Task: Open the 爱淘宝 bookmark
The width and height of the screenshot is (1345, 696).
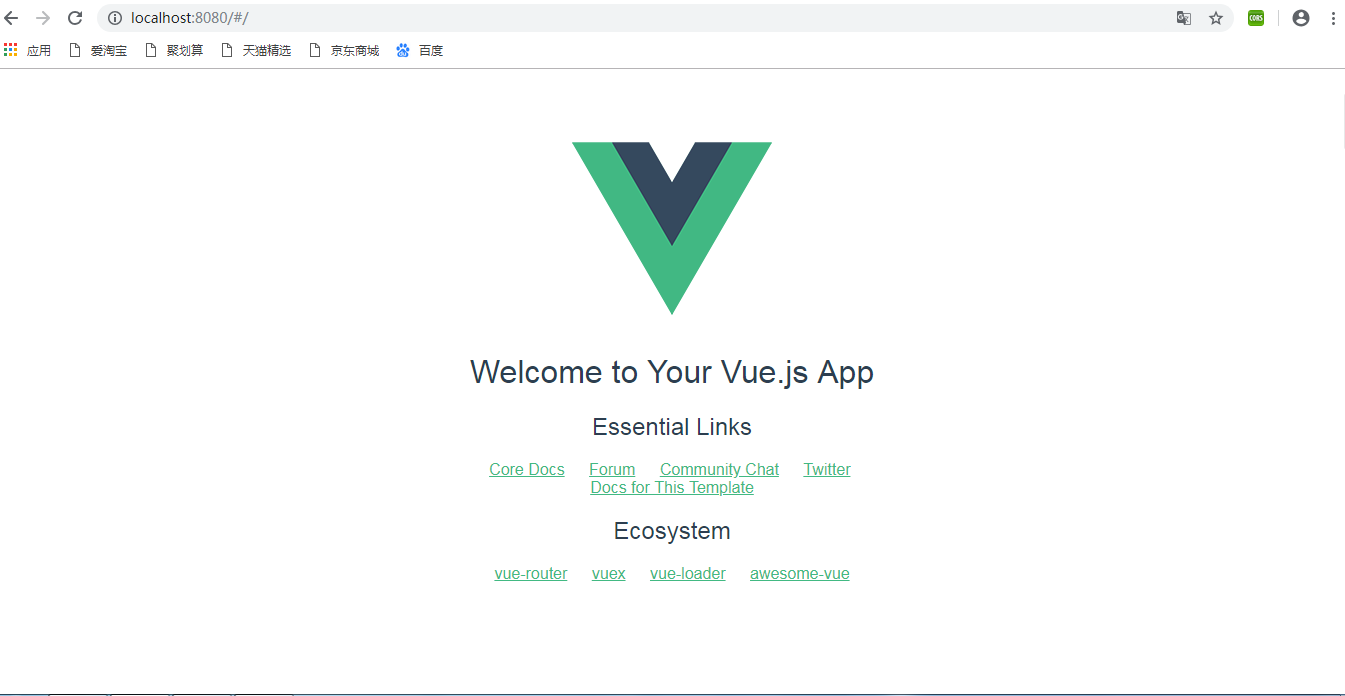Action: point(98,50)
